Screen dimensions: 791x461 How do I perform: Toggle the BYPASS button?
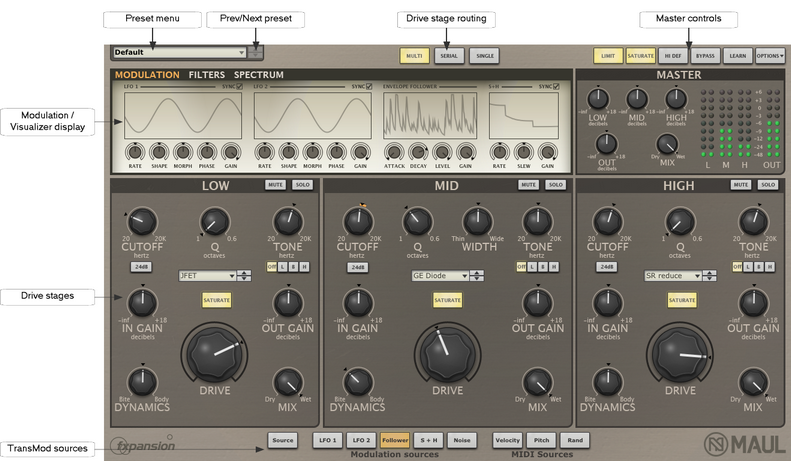pyautogui.click(x=705, y=56)
